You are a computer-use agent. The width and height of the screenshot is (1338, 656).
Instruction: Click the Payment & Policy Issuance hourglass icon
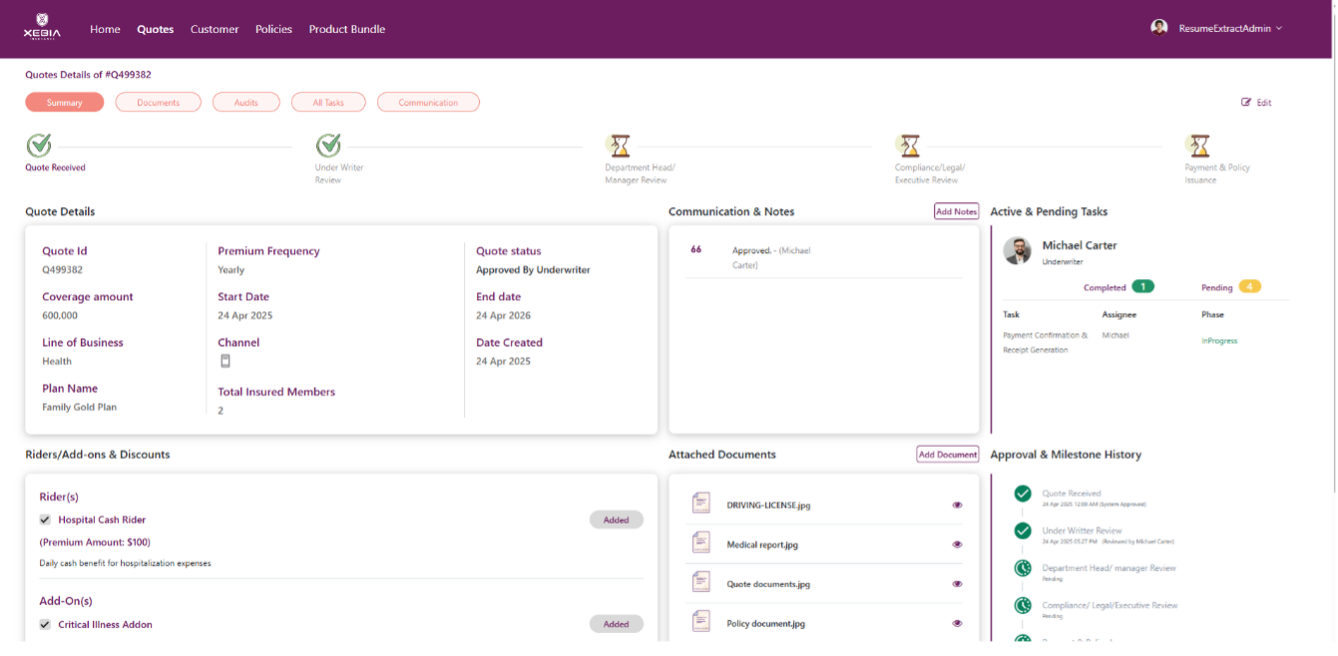pyautogui.click(x=1199, y=146)
